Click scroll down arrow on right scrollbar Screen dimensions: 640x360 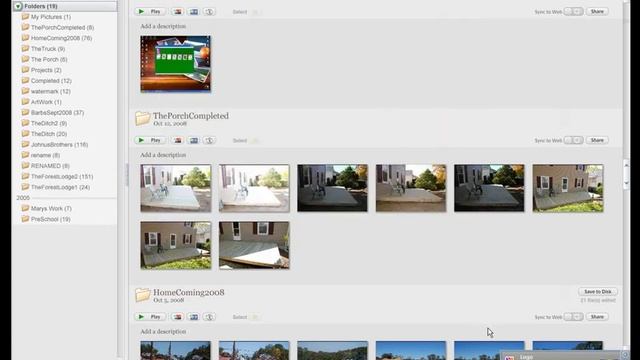pyautogui.click(x=627, y=184)
